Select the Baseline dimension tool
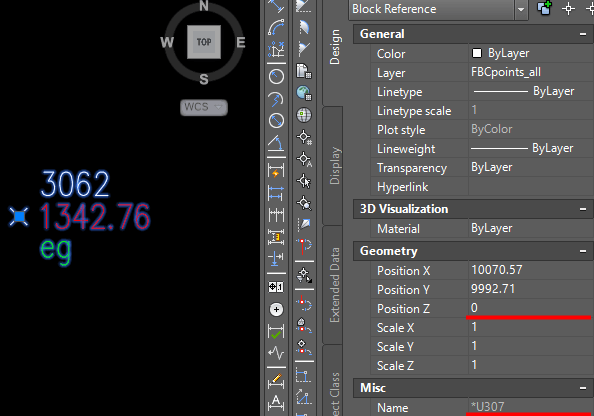594x416 pixels. coord(276,192)
